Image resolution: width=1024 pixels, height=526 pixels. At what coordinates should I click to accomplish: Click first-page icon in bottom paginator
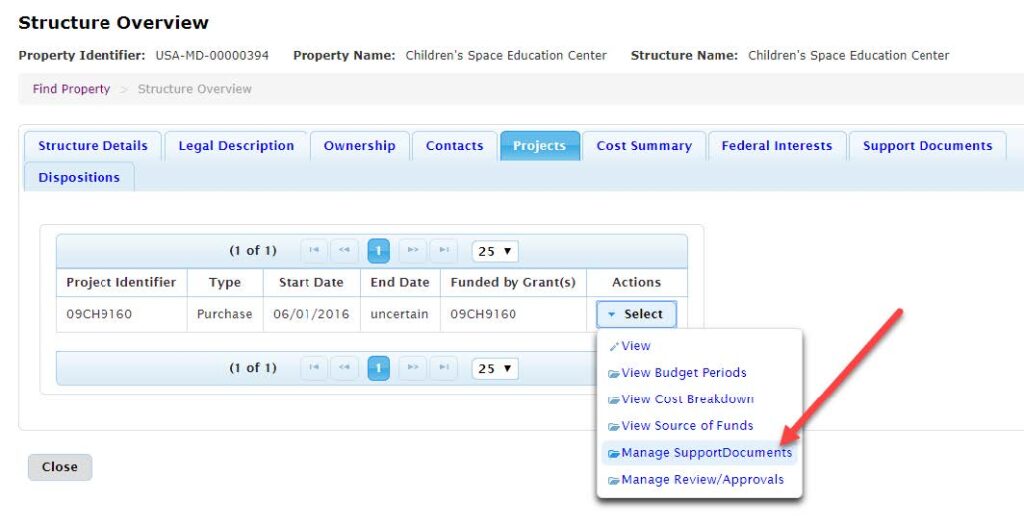(x=314, y=368)
